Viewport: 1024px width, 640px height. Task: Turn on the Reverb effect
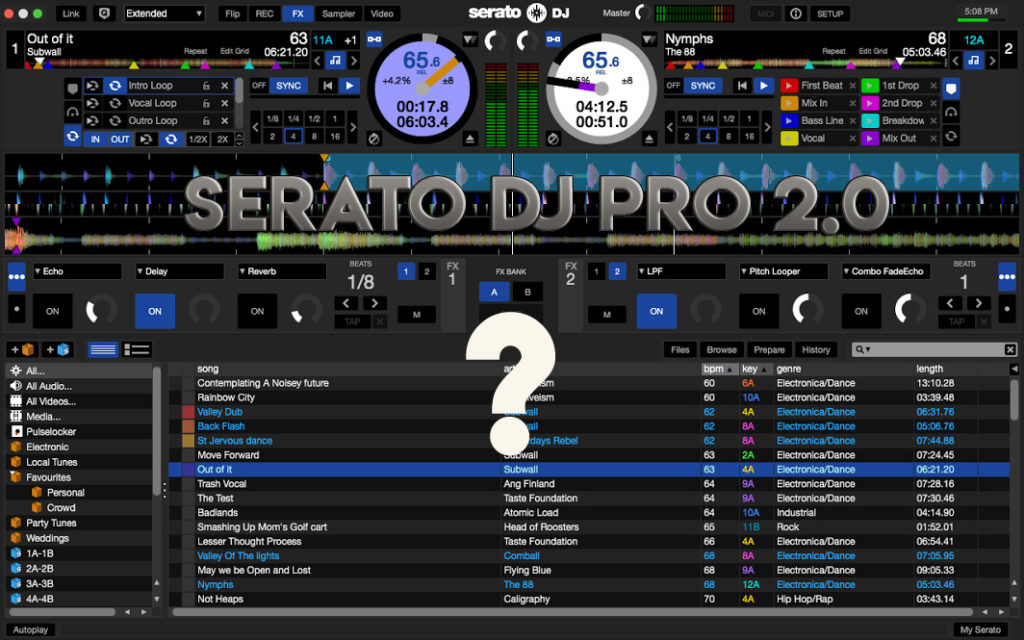pos(257,311)
